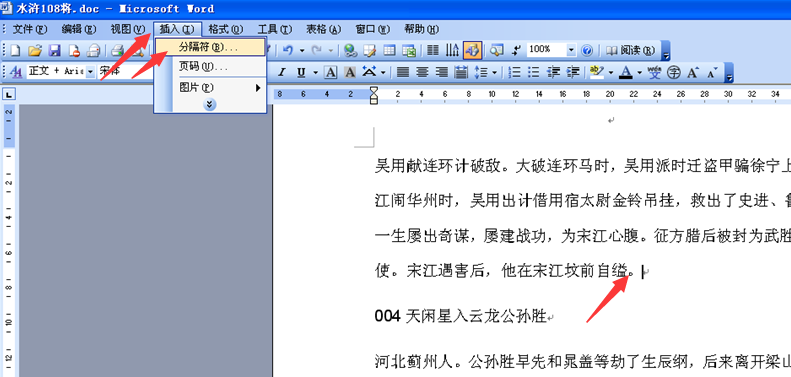Expand the style box dropdown arrow
Screen dimensions: 791x377
(x=90, y=72)
